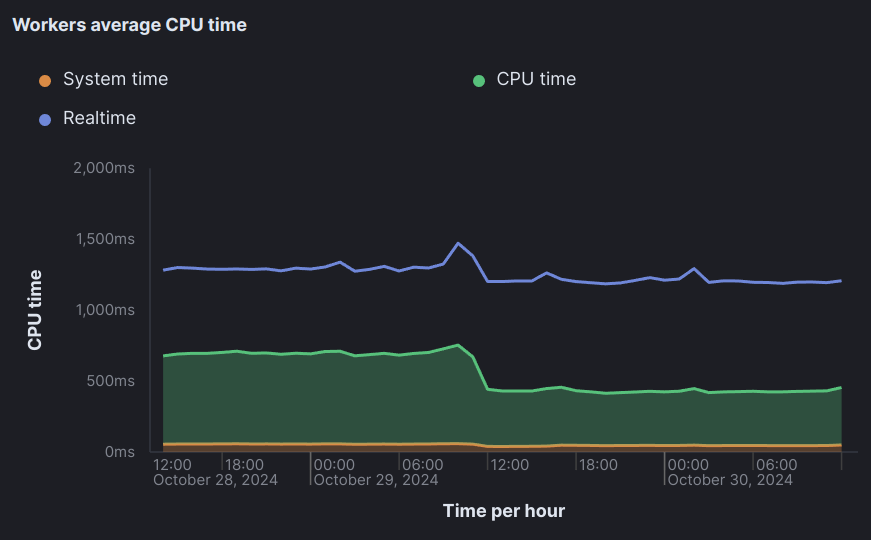871x540 pixels.
Task: Click the orange System time legend dot
Action: 44,80
